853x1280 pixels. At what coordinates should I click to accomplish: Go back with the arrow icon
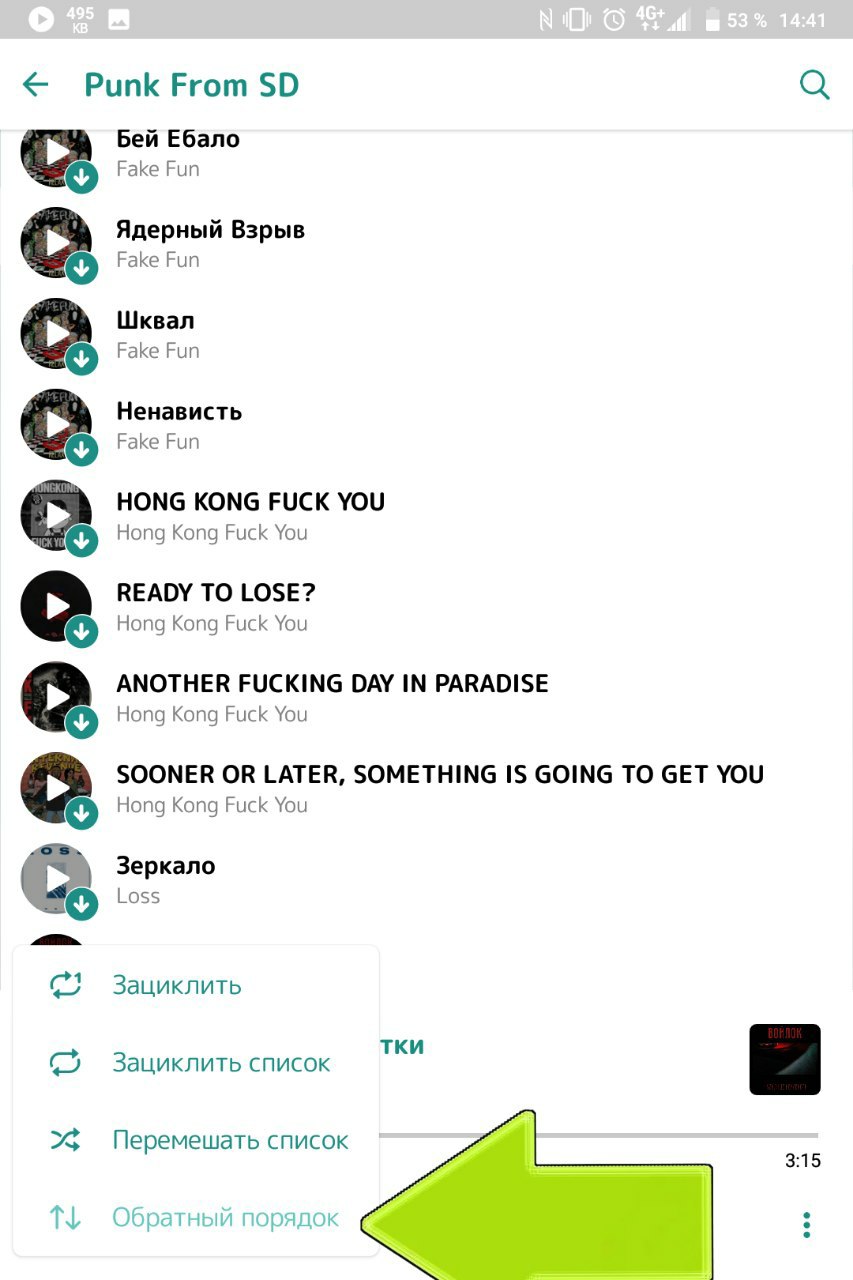click(x=36, y=85)
